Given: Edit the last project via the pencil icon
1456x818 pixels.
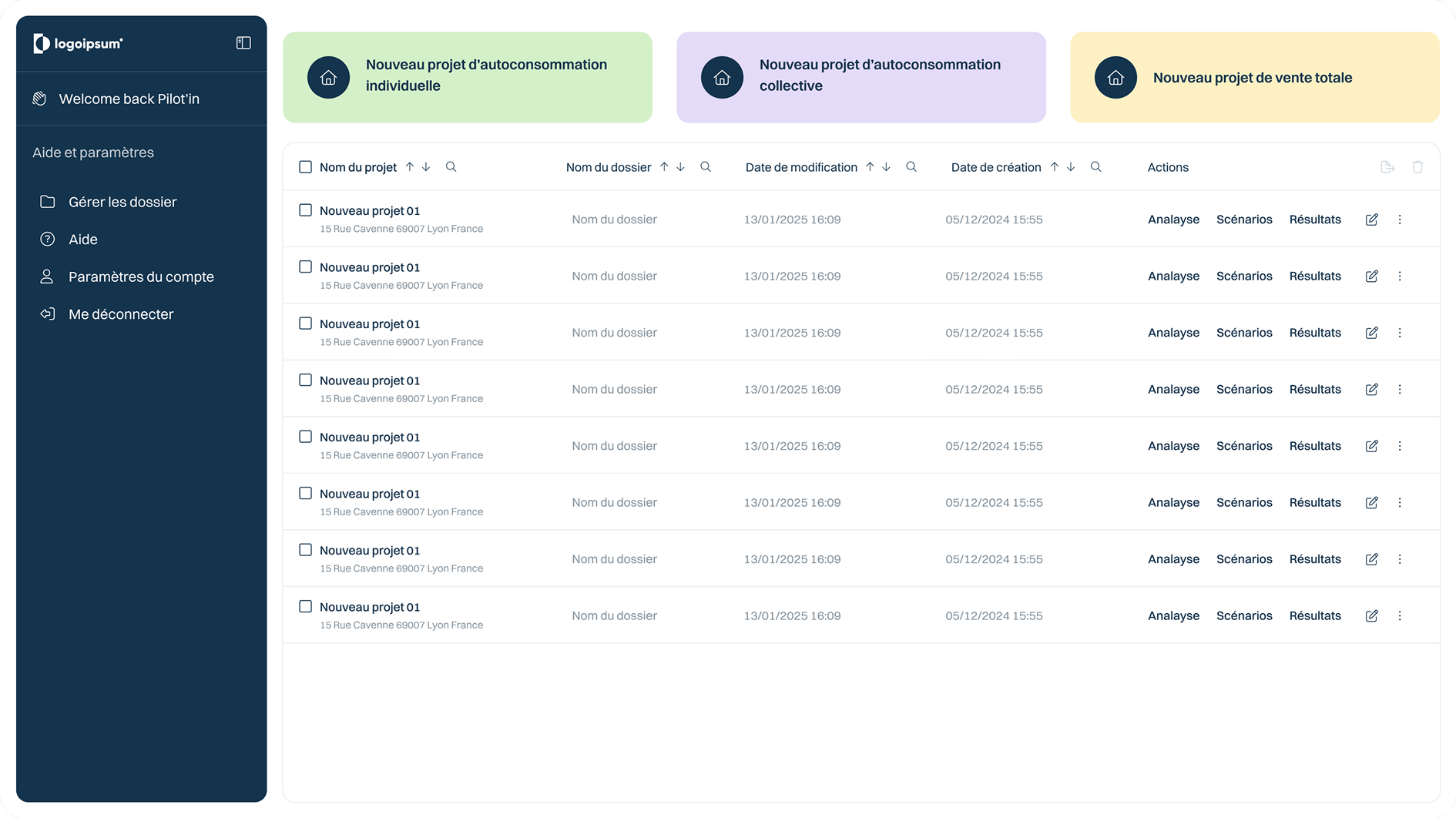Looking at the screenshot, I should coord(1372,615).
